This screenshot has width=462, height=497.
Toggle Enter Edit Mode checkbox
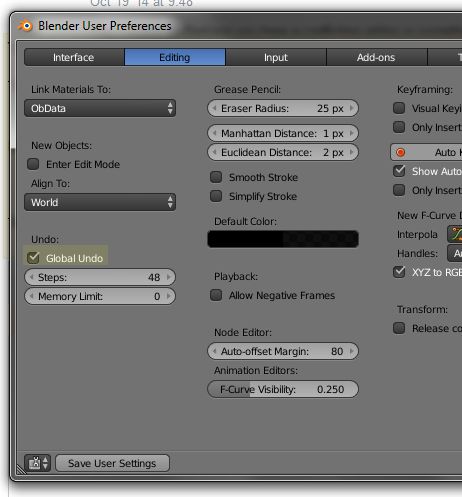tap(33, 164)
